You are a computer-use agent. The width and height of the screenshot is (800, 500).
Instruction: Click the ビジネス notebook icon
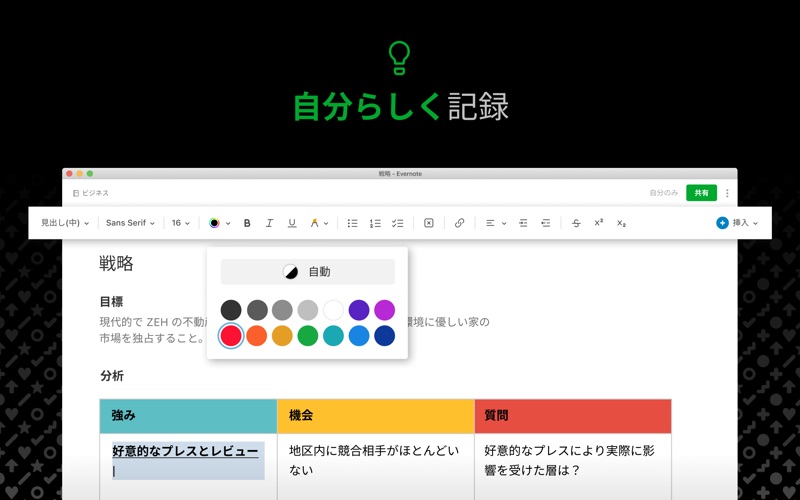(76, 193)
